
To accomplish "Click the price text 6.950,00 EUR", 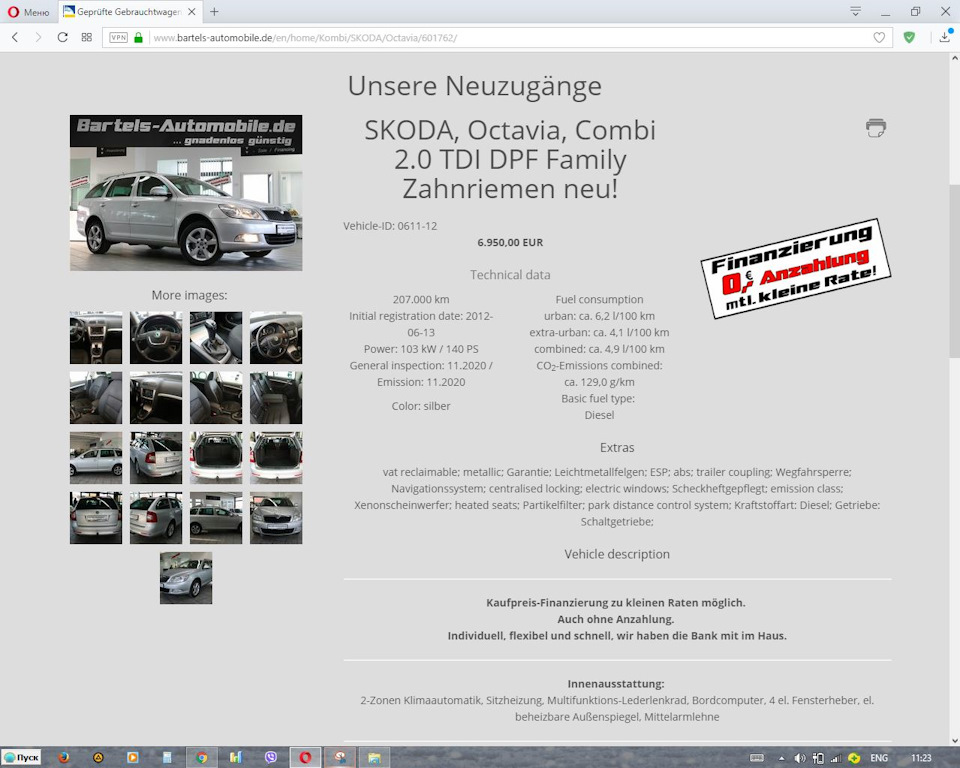I will tap(510, 243).
